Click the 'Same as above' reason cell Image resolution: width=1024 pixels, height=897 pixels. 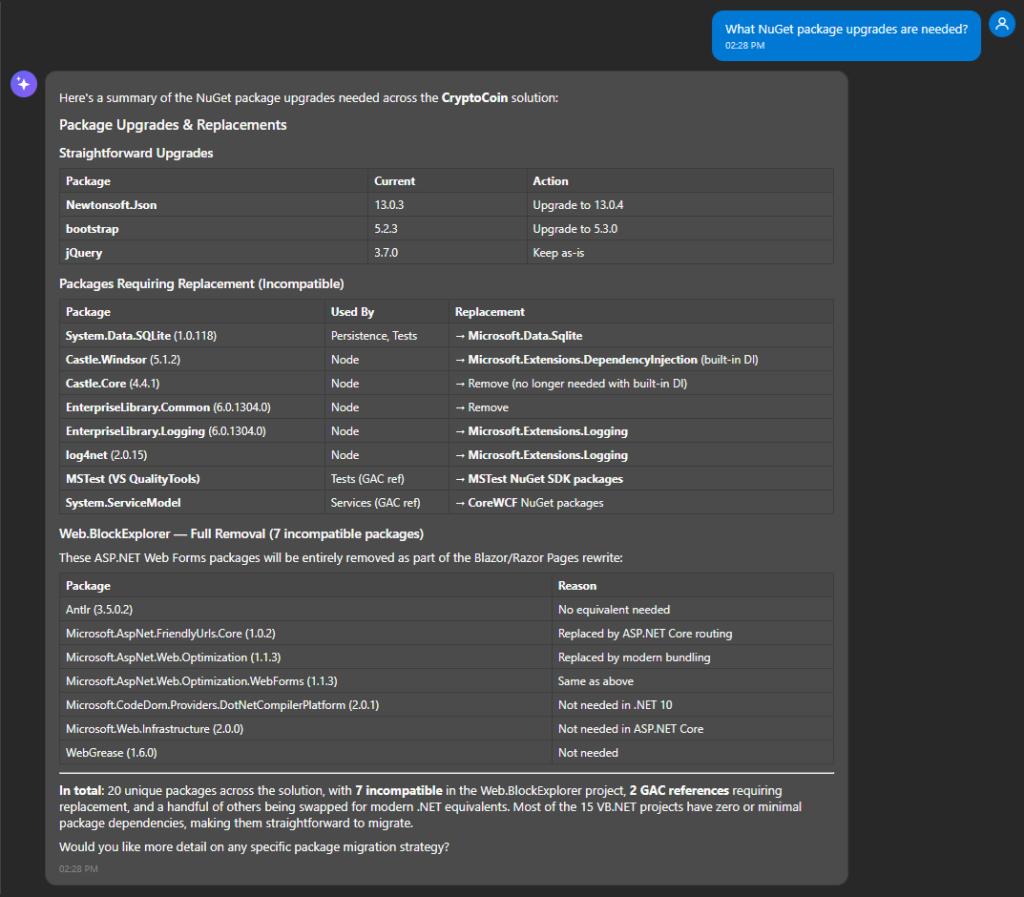pos(693,681)
